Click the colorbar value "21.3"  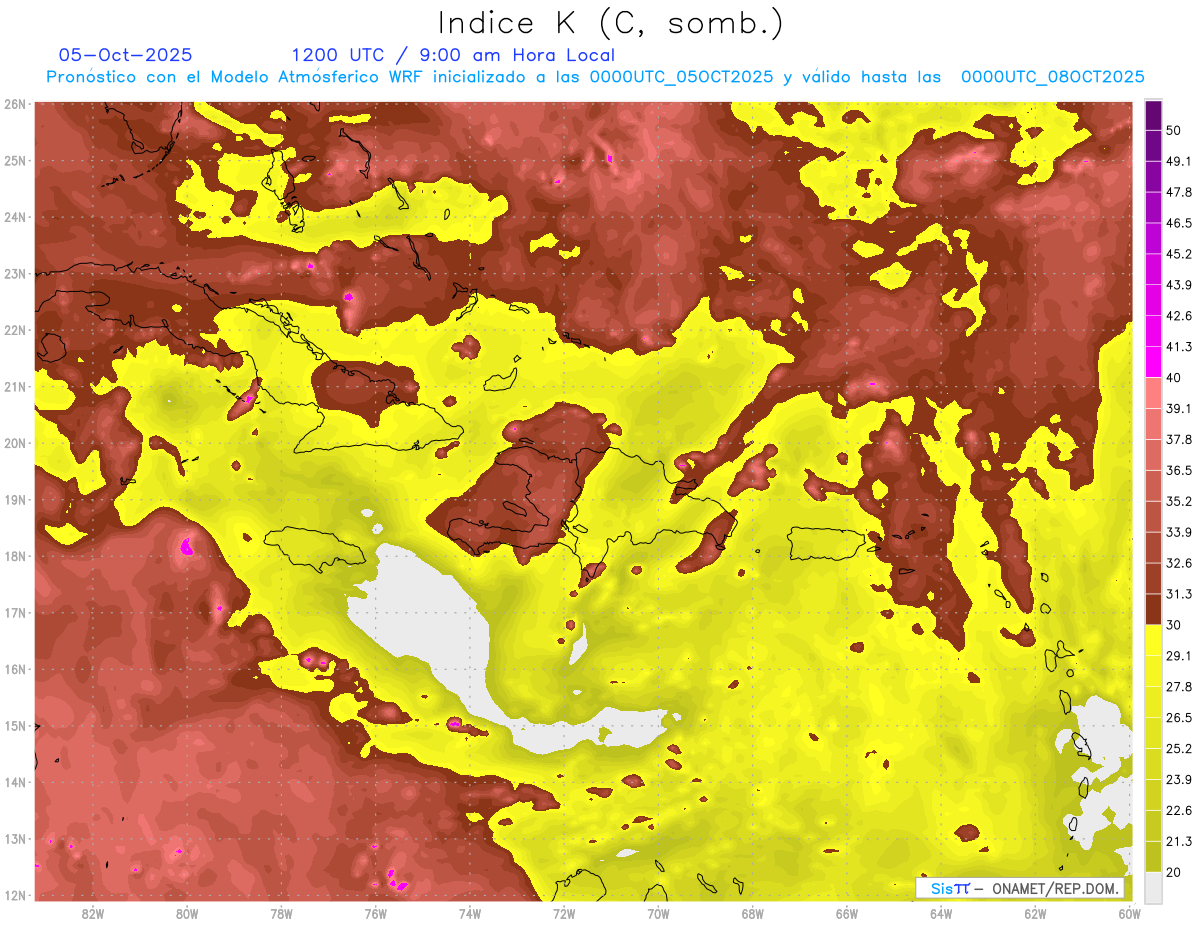click(x=1178, y=842)
